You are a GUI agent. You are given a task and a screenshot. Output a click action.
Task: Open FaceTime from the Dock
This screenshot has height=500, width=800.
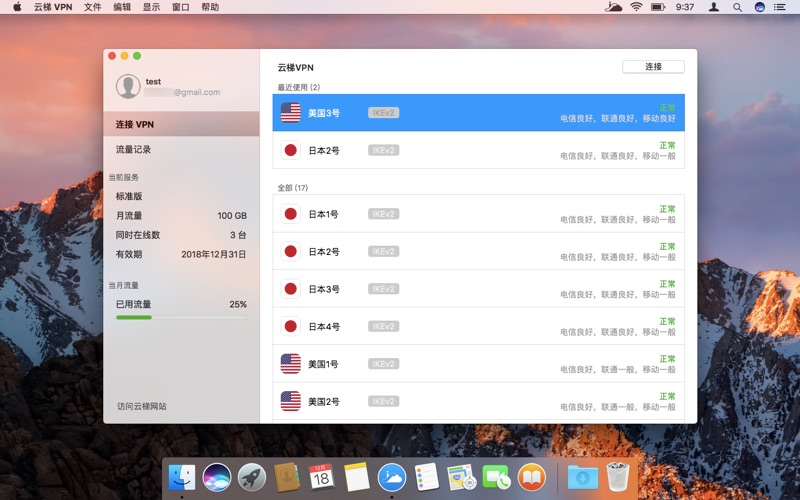(496, 478)
